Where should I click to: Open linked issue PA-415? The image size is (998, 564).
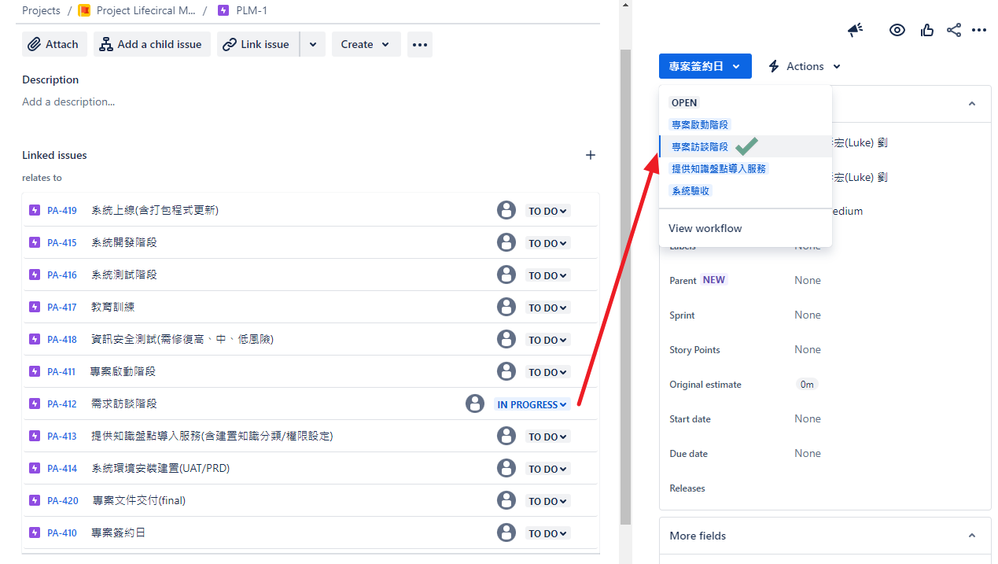pos(62,243)
